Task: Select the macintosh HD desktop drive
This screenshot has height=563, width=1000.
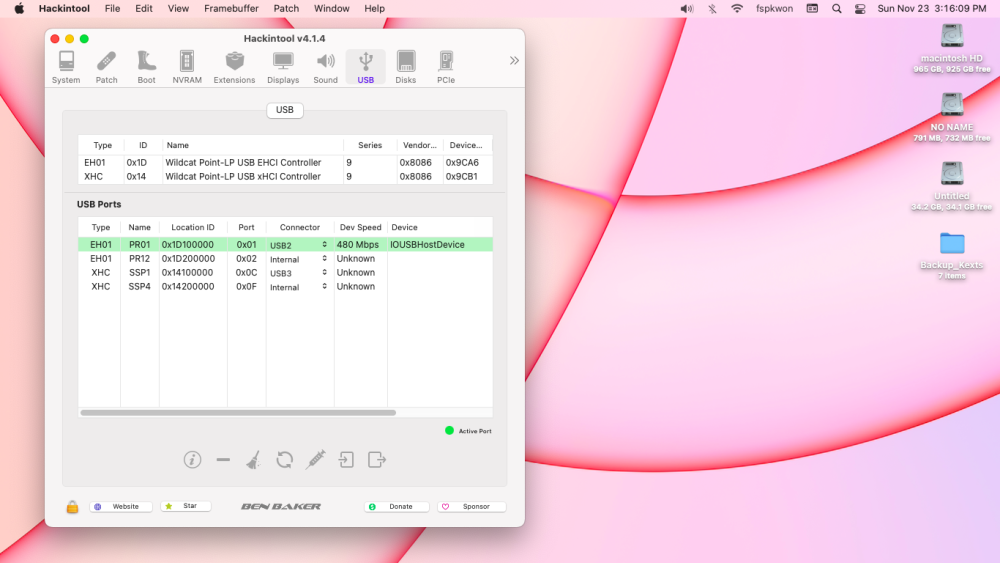Action: pos(952,48)
